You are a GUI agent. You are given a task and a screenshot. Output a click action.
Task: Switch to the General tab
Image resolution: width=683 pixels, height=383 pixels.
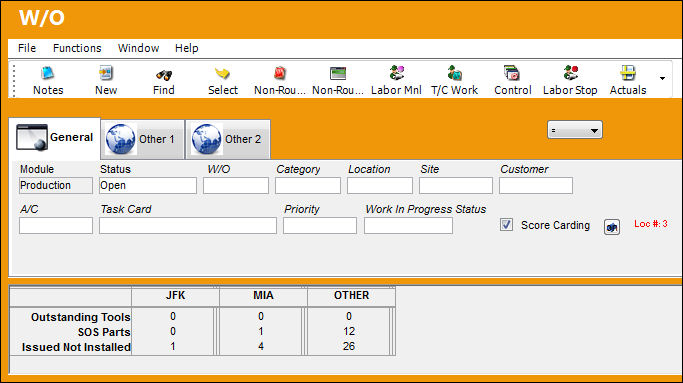coord(54,138)
